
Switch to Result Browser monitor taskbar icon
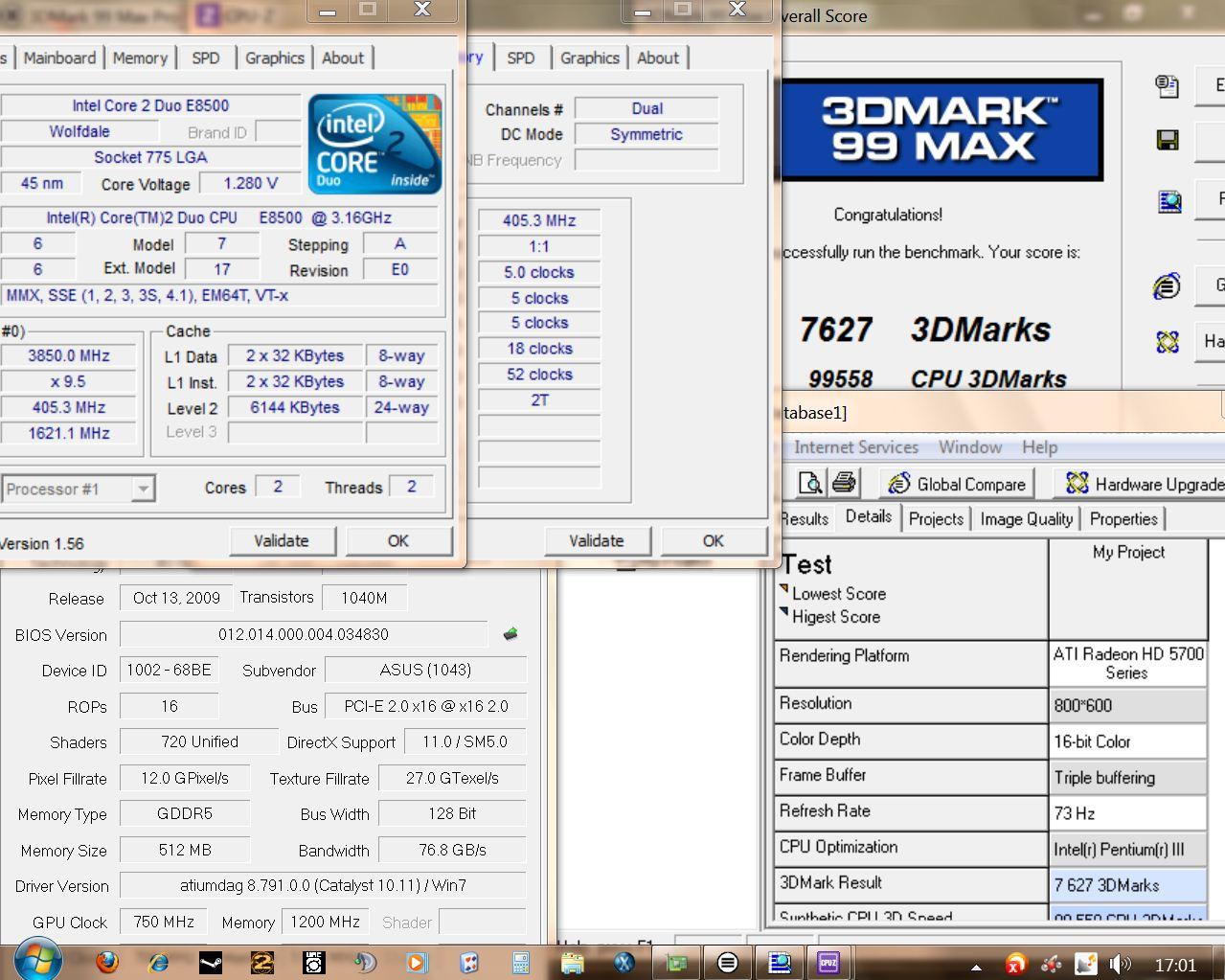pos(779,962)
